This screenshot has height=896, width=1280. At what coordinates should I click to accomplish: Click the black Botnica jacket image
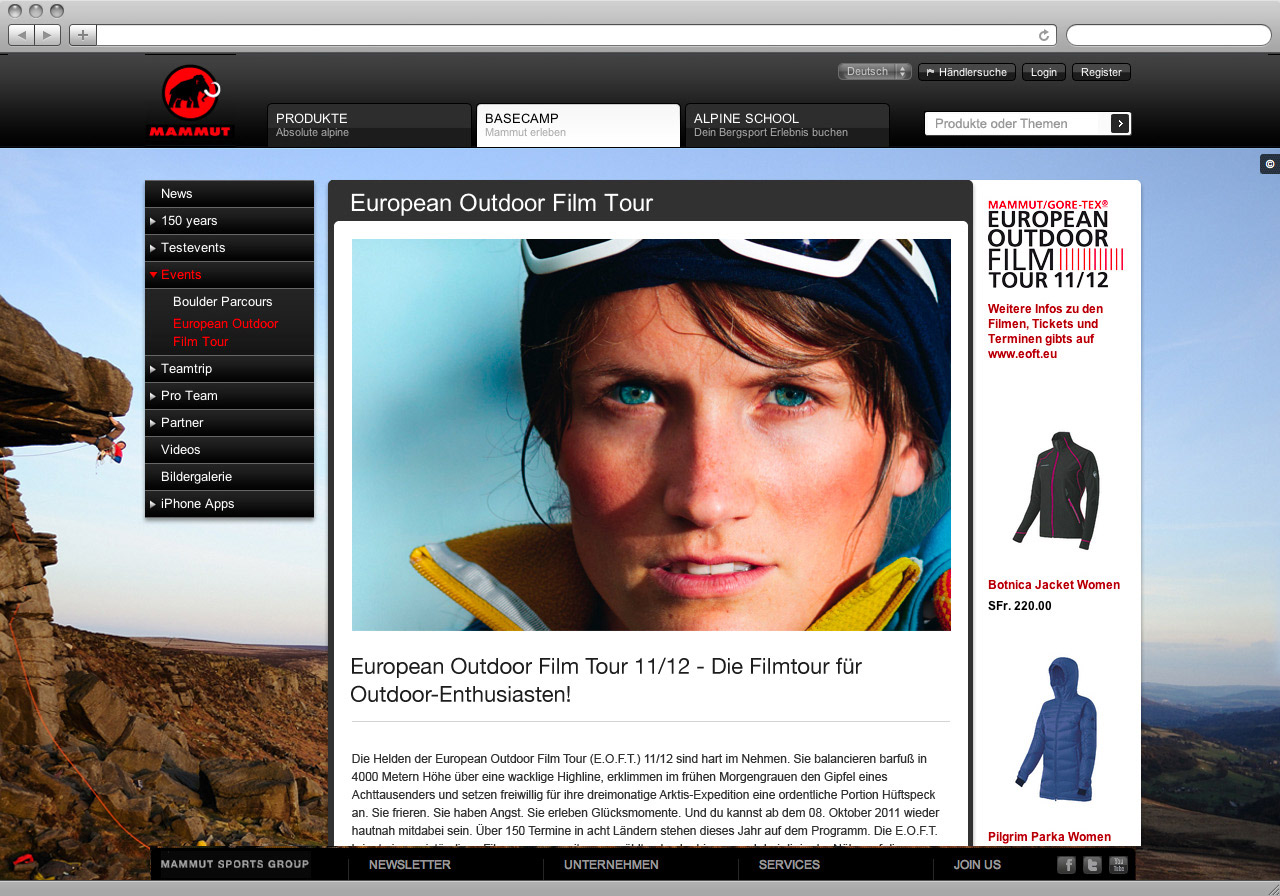click(1056, 490)
